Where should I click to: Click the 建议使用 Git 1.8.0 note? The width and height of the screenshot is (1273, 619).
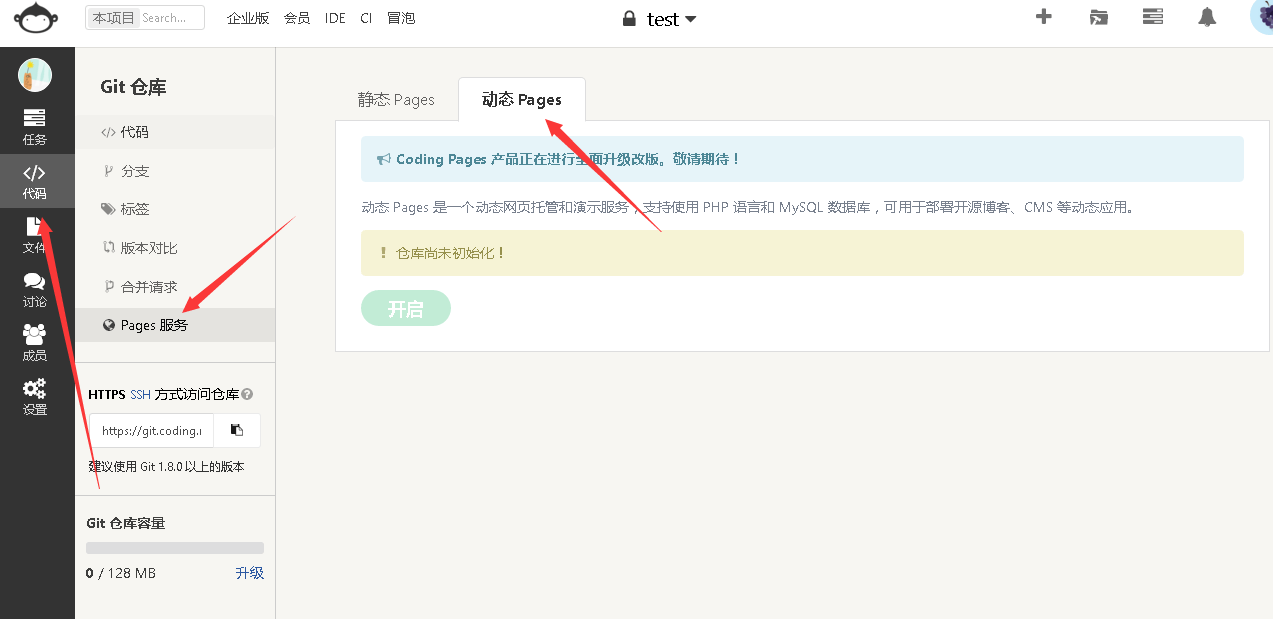point(167,466)
